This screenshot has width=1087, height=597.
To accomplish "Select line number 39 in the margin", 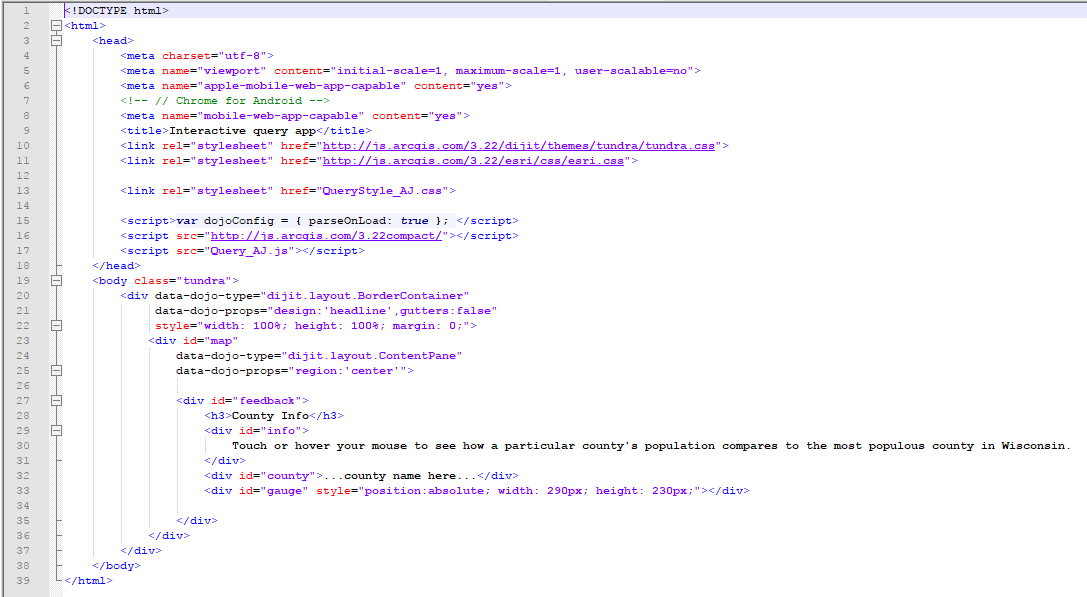I will pos(23,581).
